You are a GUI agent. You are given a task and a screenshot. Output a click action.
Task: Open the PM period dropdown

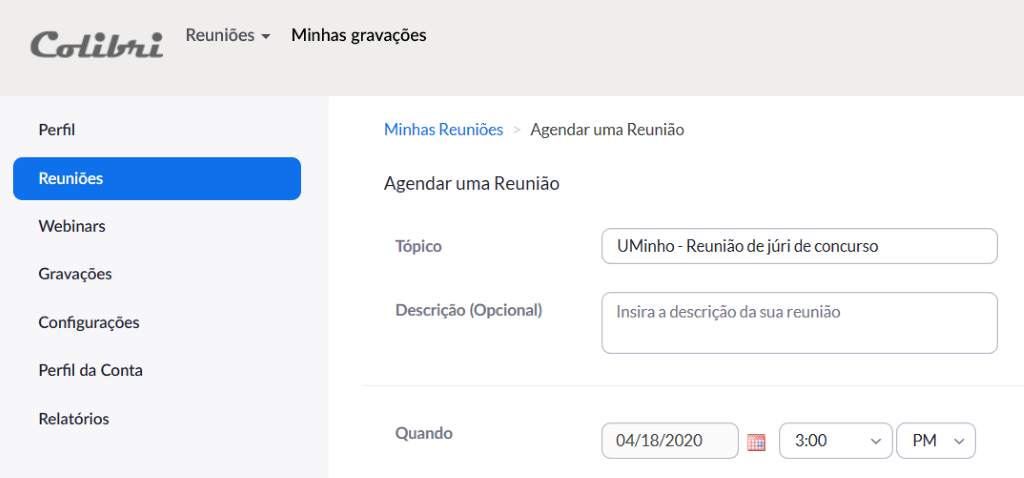(936, 440)
